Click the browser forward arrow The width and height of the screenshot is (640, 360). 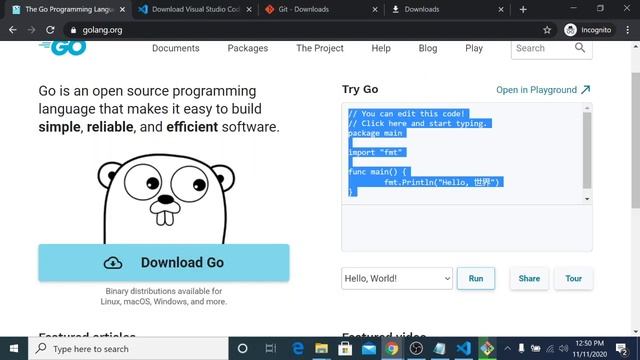click(31, 30)
